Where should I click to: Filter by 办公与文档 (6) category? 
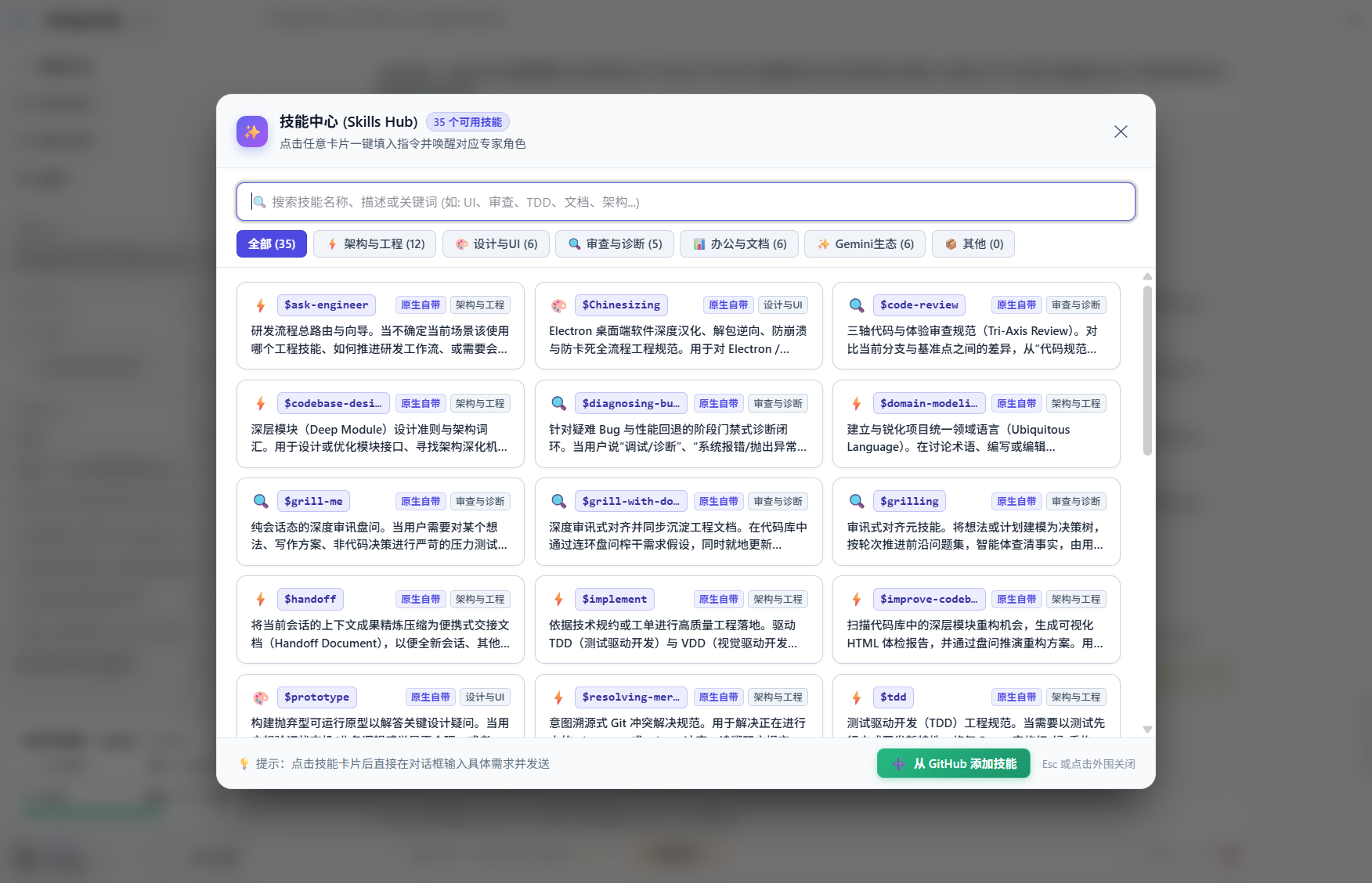click(x=739, y=244)
